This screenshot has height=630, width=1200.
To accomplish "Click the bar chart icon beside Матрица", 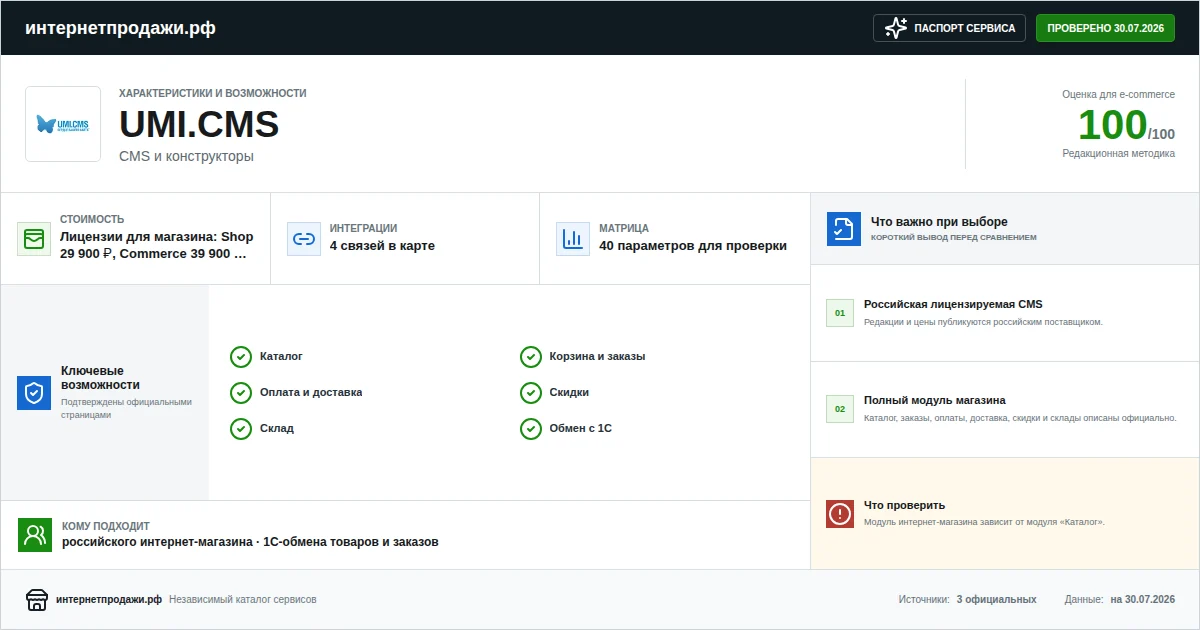I will pyautogui.click(x=573, y=239).
